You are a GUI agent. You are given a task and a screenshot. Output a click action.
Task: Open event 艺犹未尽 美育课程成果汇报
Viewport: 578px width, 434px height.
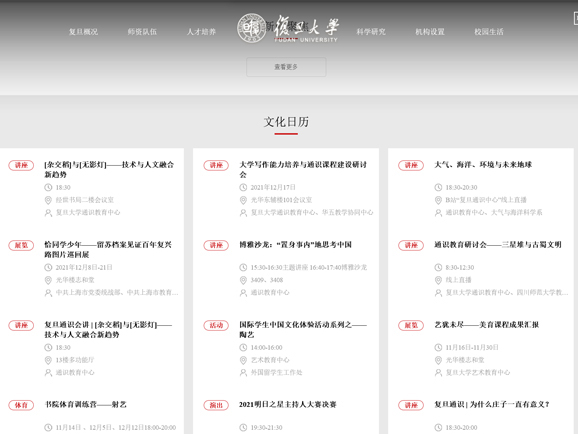click(x=487, y=324)
